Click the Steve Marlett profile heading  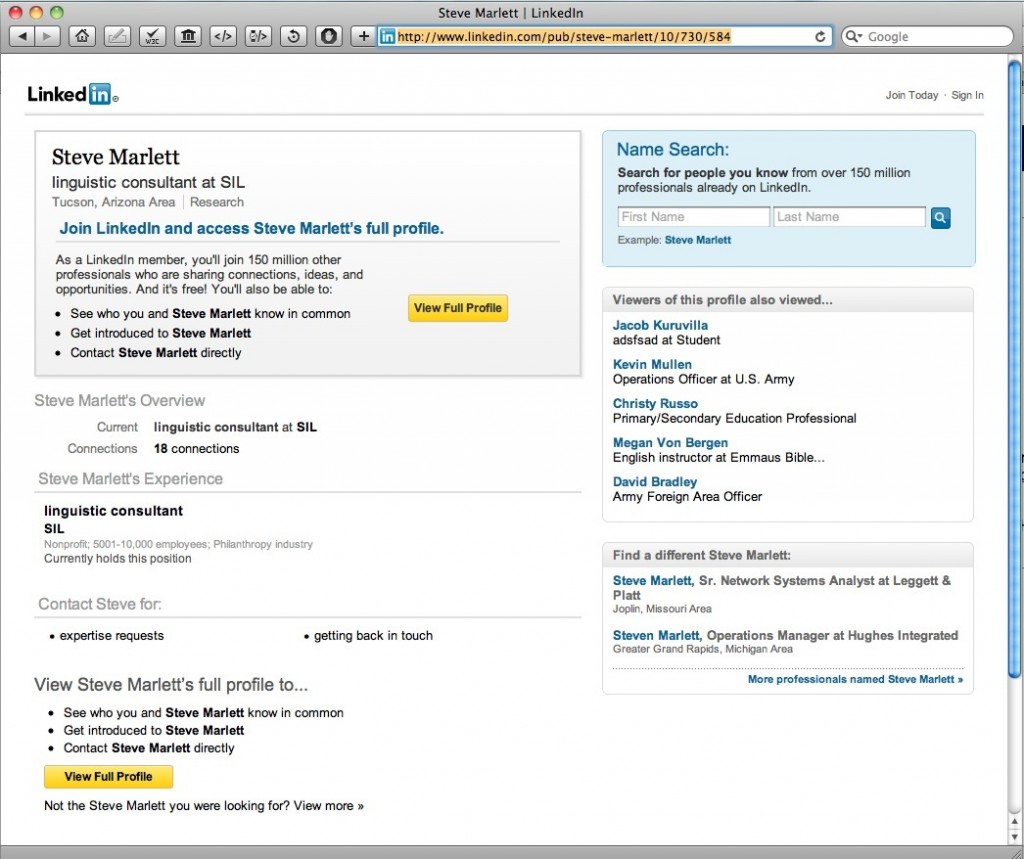pyautogui.click(x=116, y=157)
